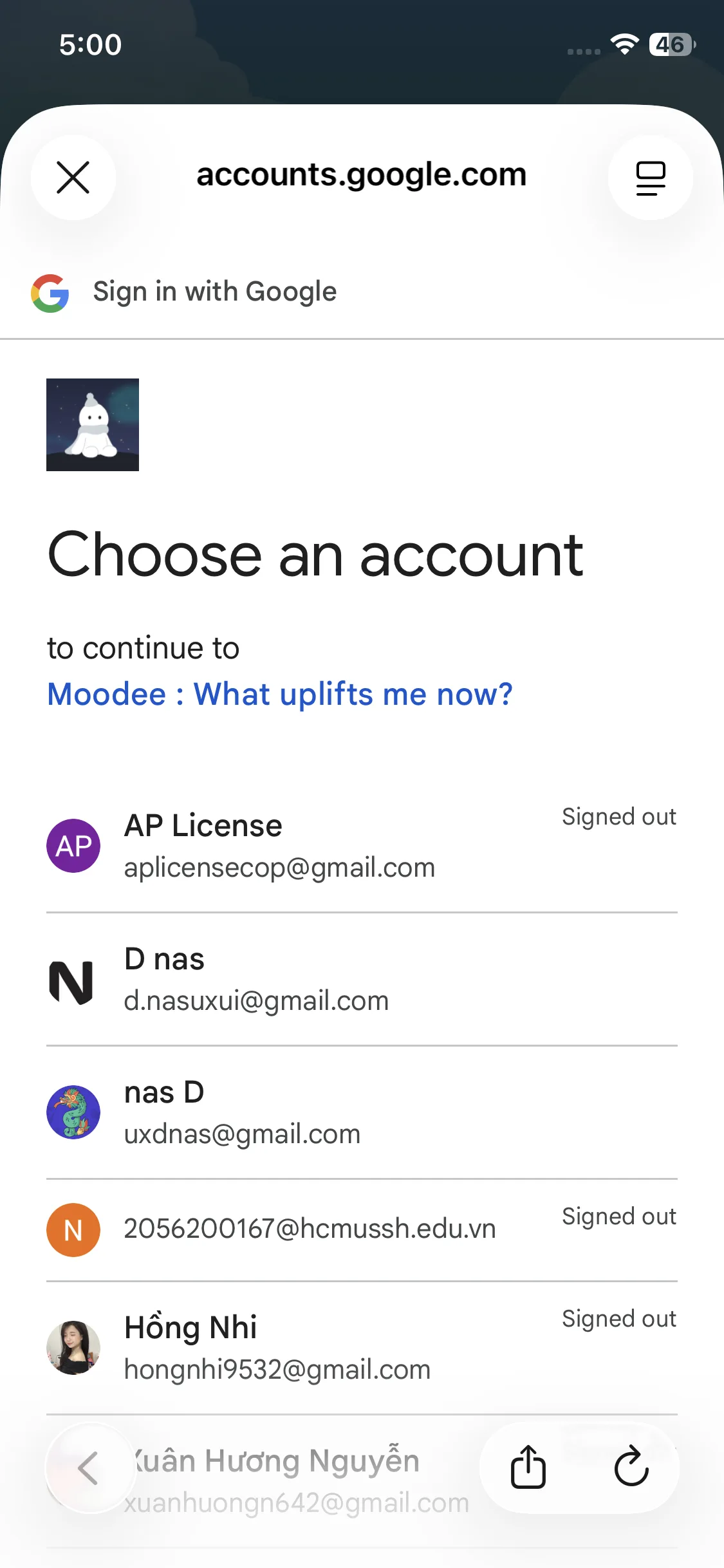Tap the purple AP avatar icon
Screen dimensions: 724x1568
73,846
